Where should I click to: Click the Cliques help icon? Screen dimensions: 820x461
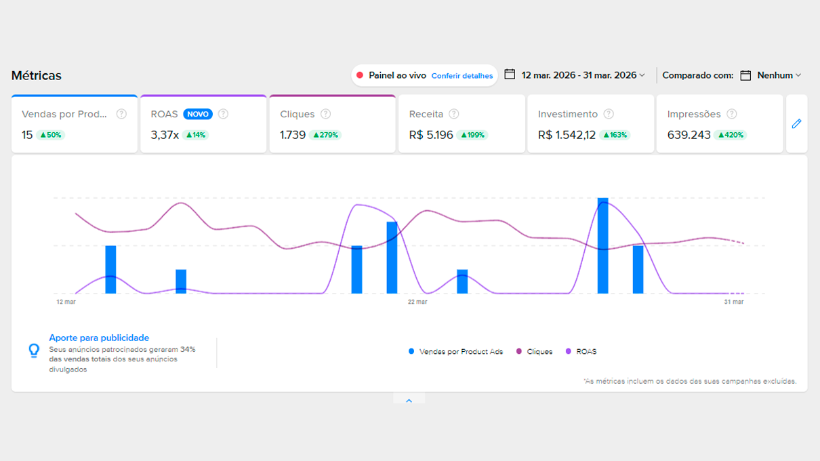click(326, 114)
